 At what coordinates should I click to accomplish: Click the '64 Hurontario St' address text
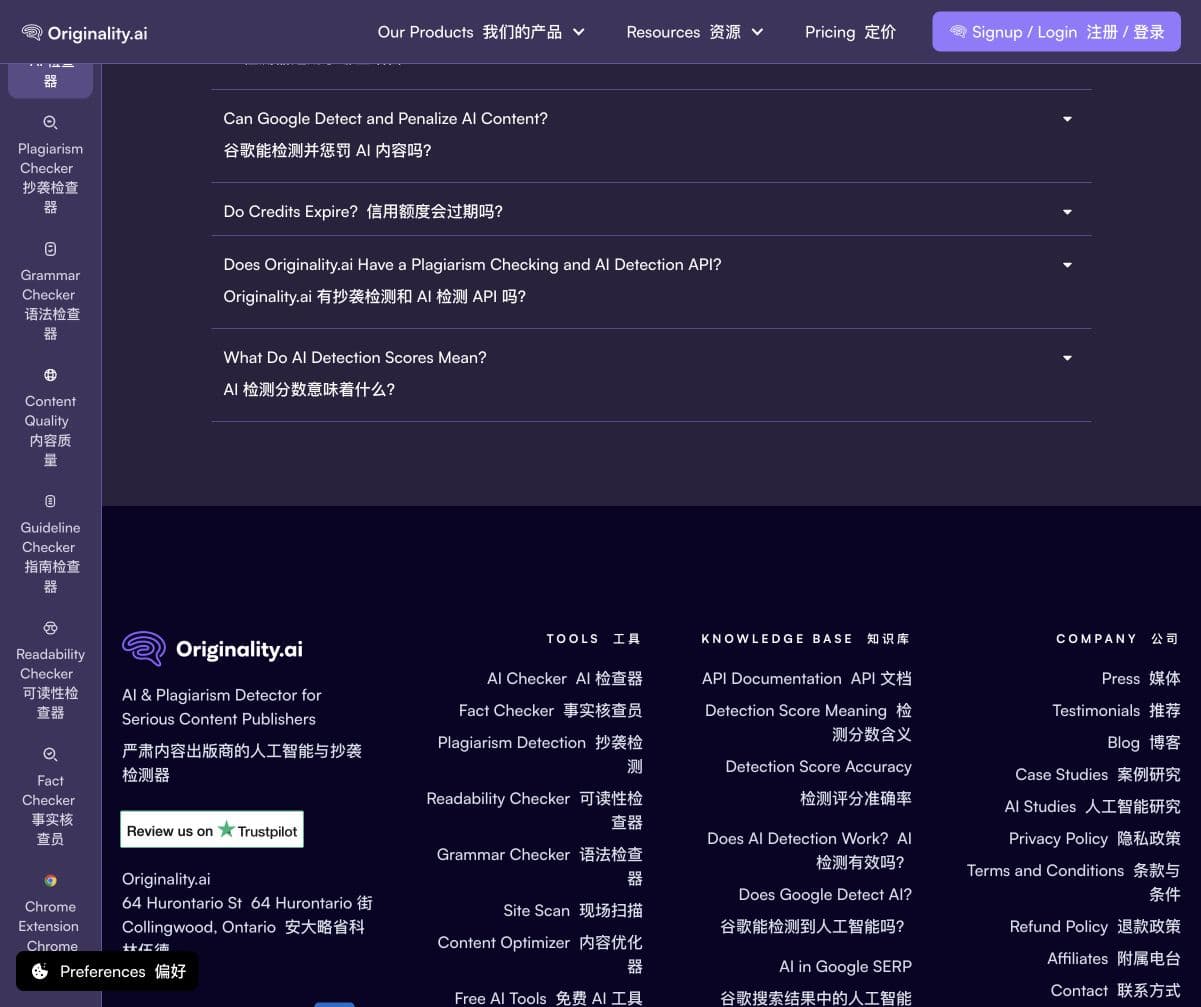tap(182, 902)
